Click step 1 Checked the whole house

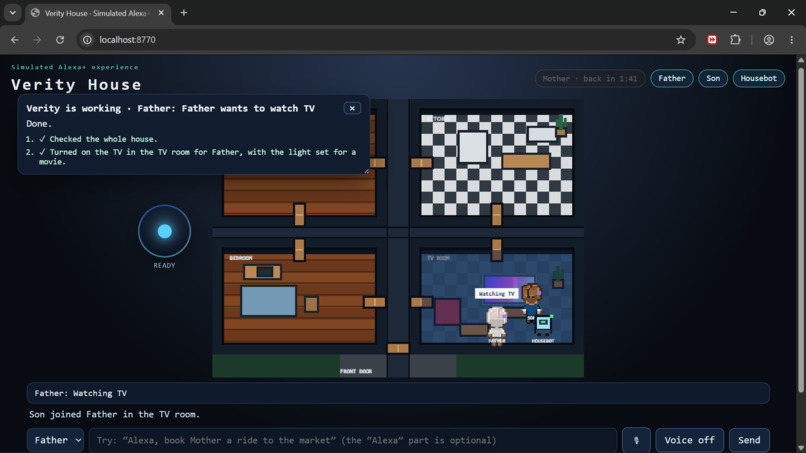click(x=103, y=139)
